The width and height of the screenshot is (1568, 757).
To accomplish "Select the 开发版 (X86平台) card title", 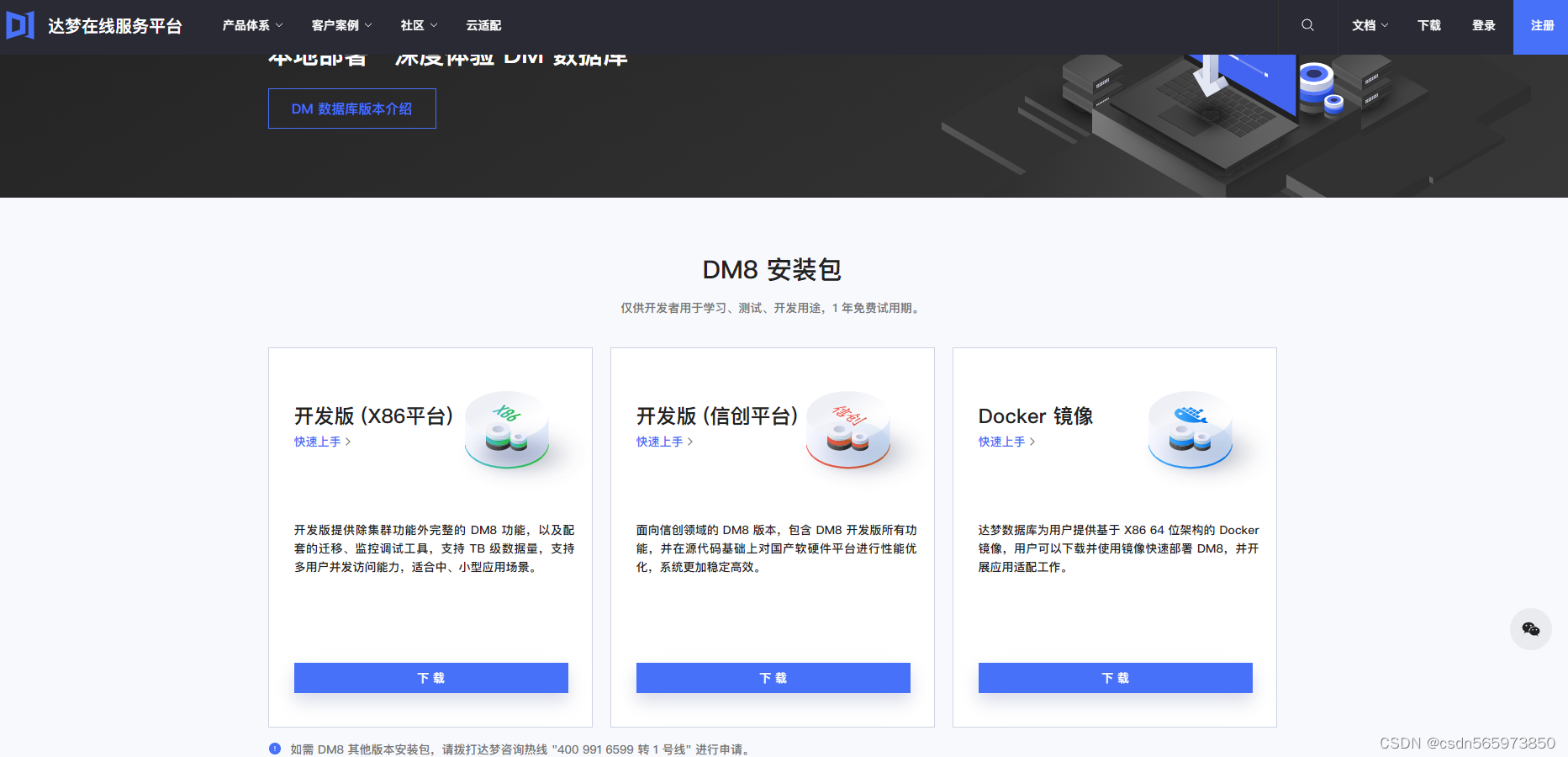I will pos(373,416).
